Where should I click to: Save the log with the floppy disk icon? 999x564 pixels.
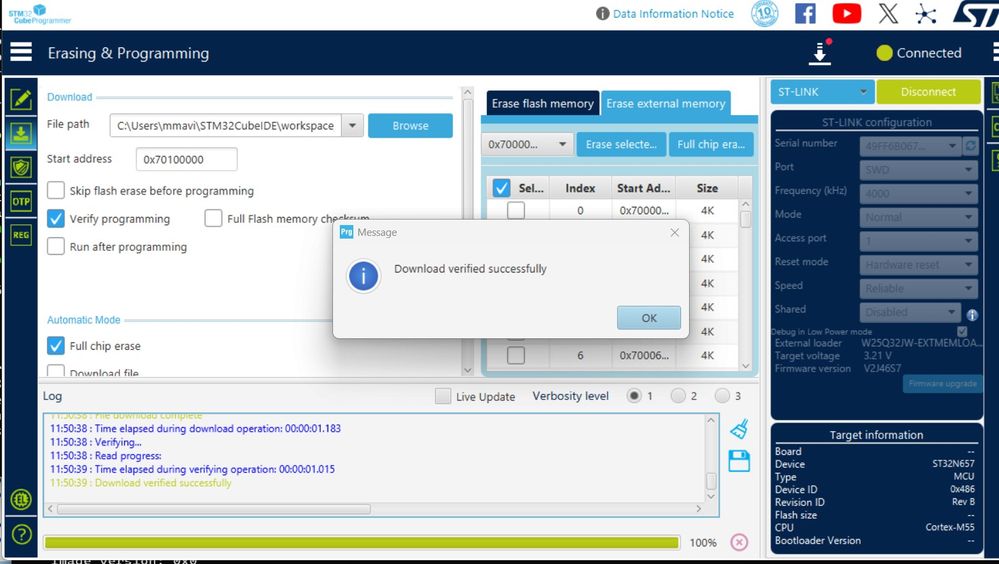click(739, 461)
